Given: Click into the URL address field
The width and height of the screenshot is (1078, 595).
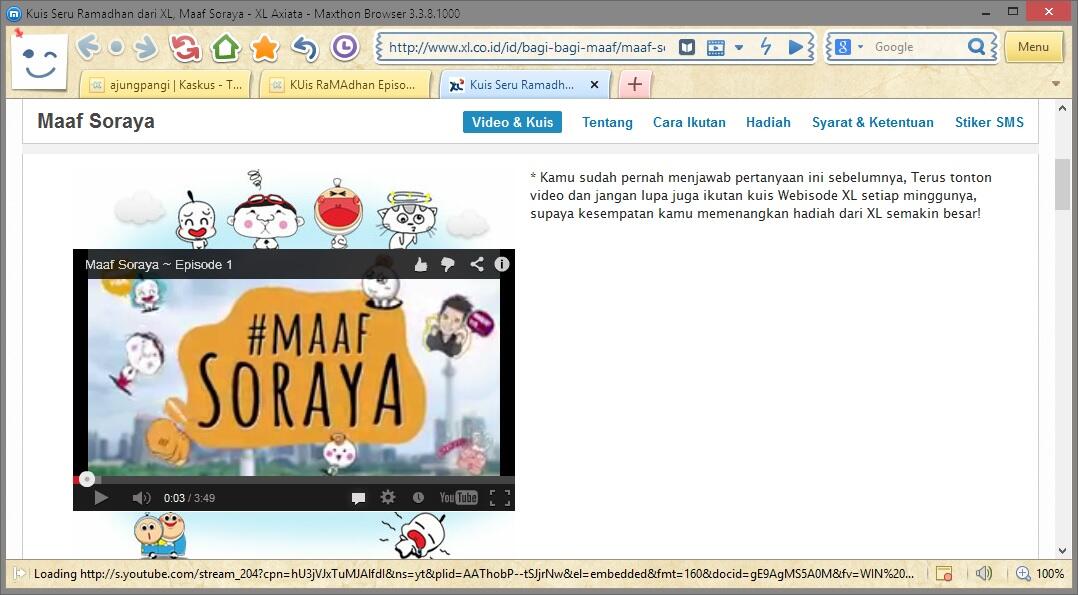Looking at the screenshot, I should (526, 47).
